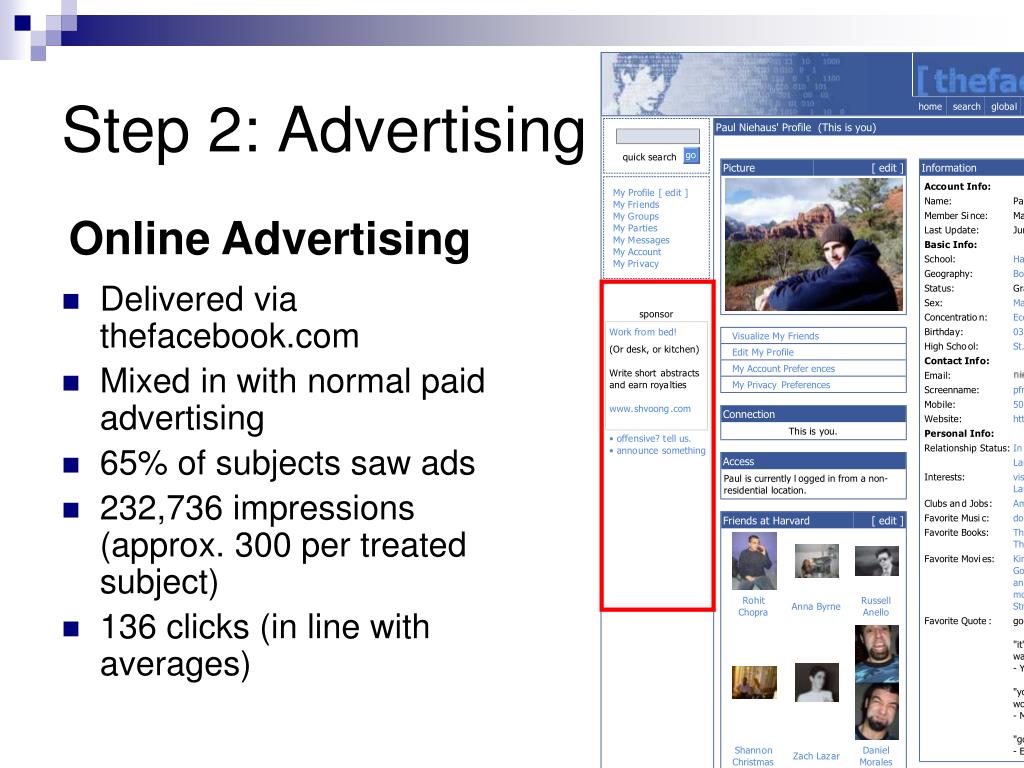Click the Relationship Status label
This screenshot has height=768, width=1024.
(967, 448)
